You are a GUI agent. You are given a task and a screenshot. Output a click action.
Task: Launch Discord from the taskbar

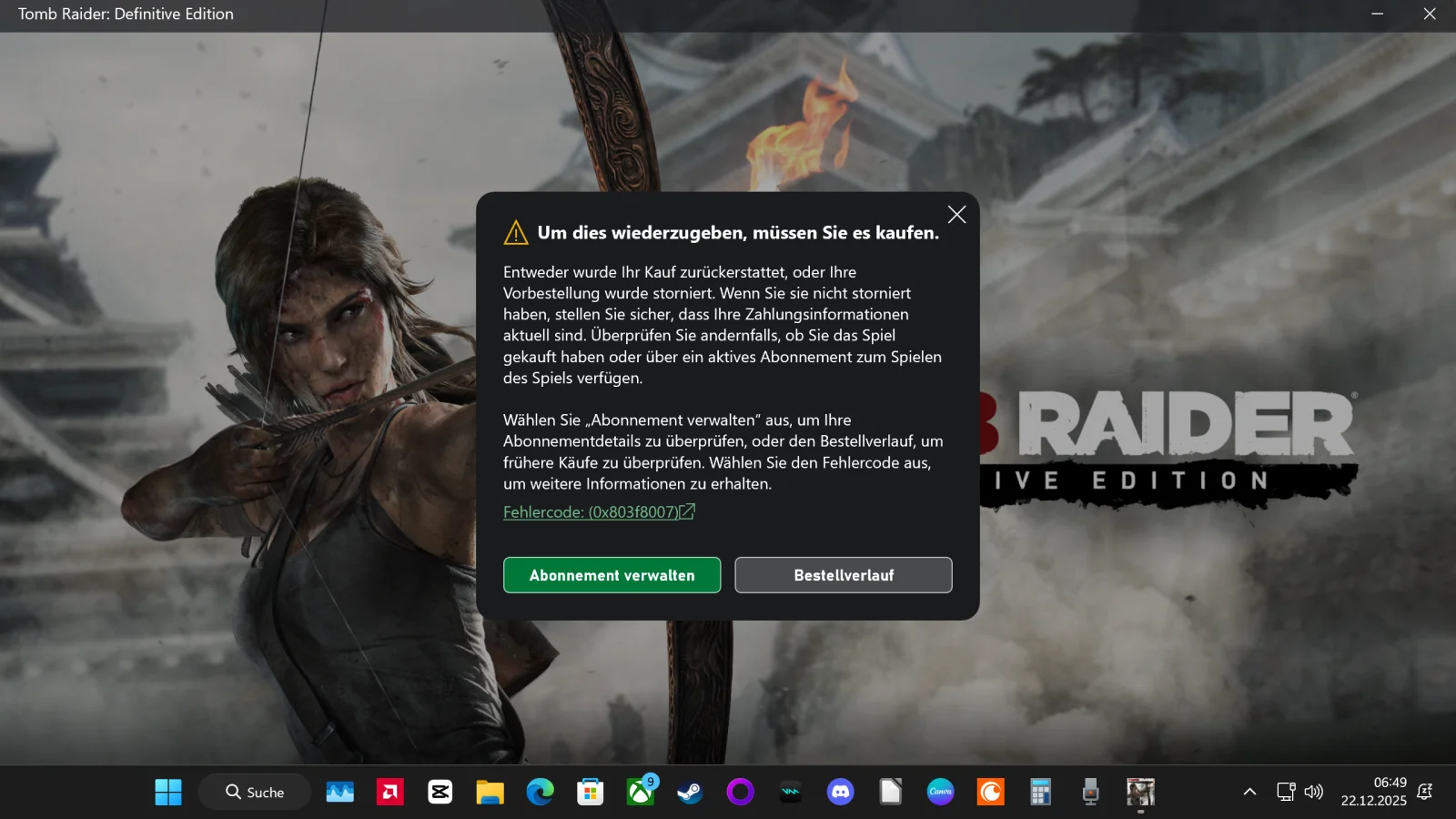click(841, 793)
